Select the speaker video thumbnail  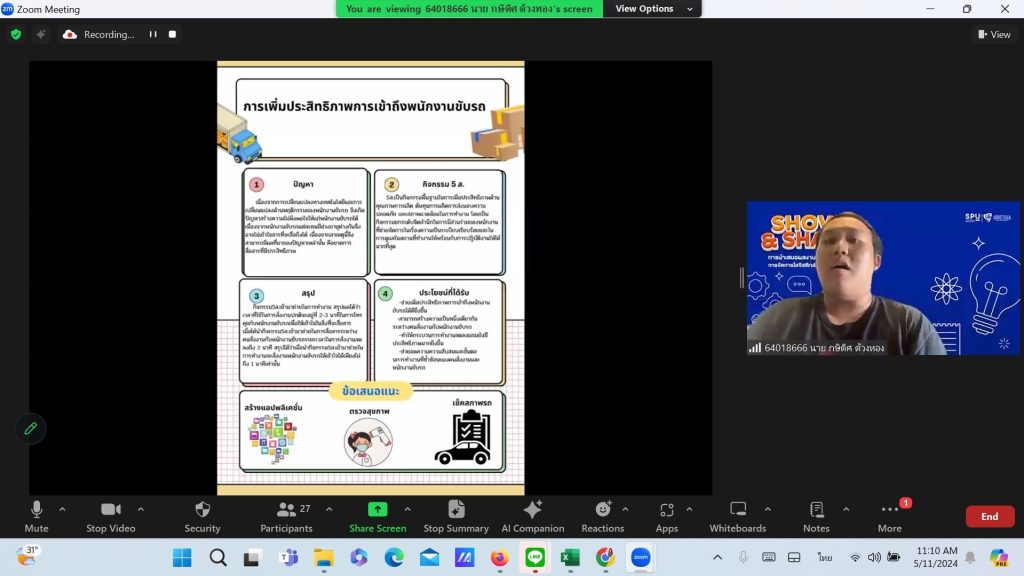[x=883, y=278]
